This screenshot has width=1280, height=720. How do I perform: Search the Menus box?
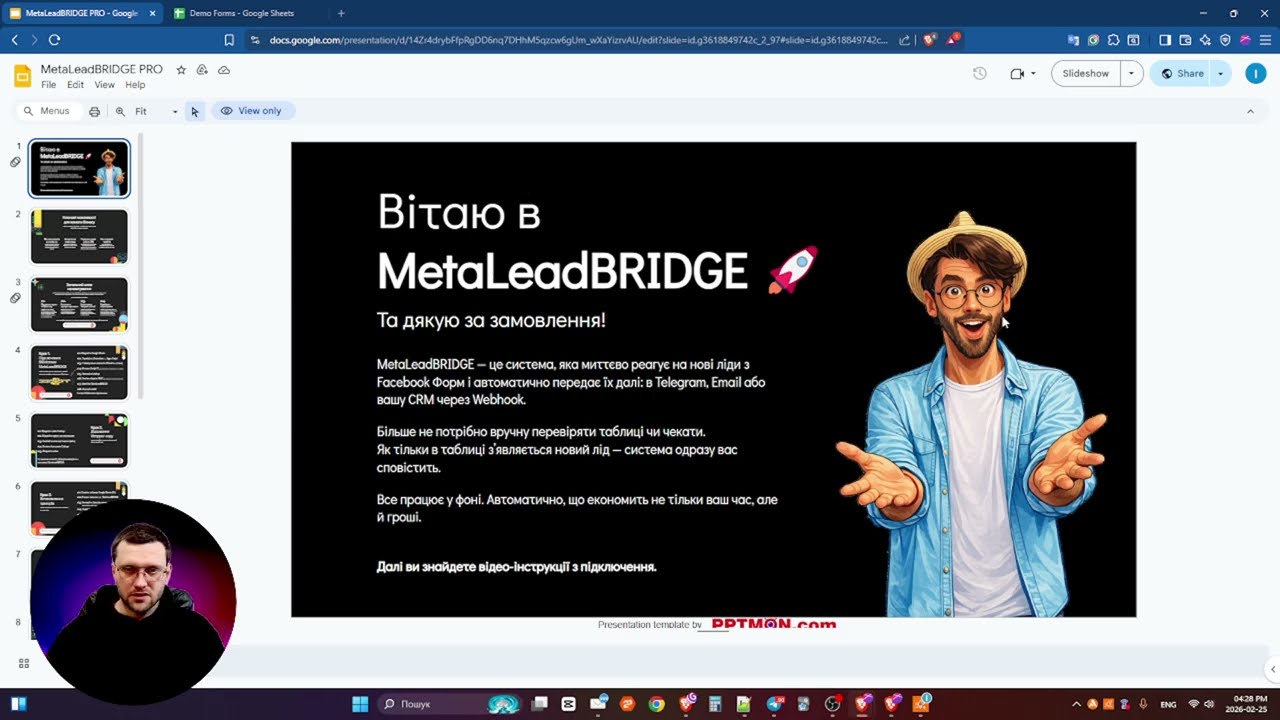tap(49, 111)
